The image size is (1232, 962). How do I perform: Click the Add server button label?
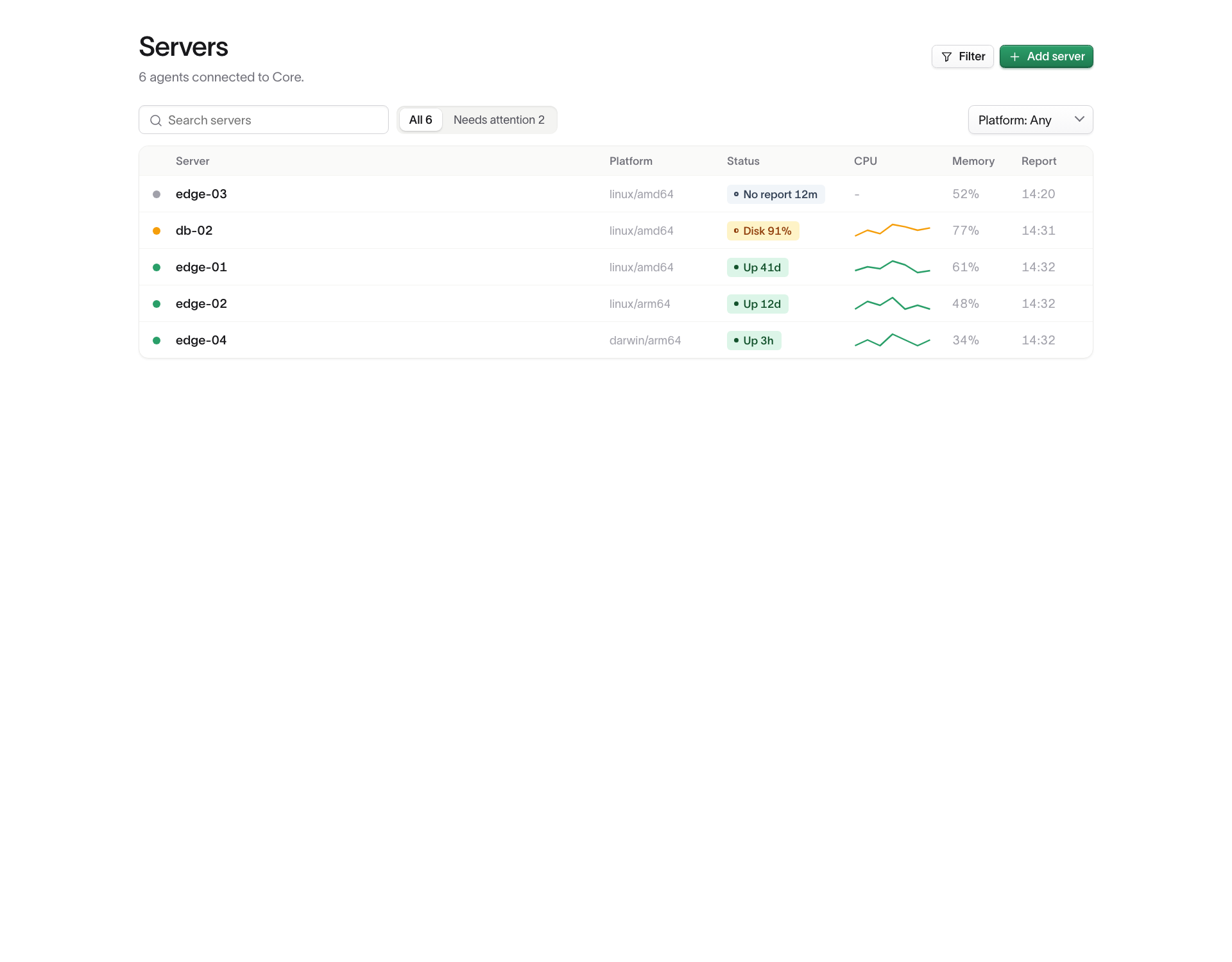point(1056,56)
